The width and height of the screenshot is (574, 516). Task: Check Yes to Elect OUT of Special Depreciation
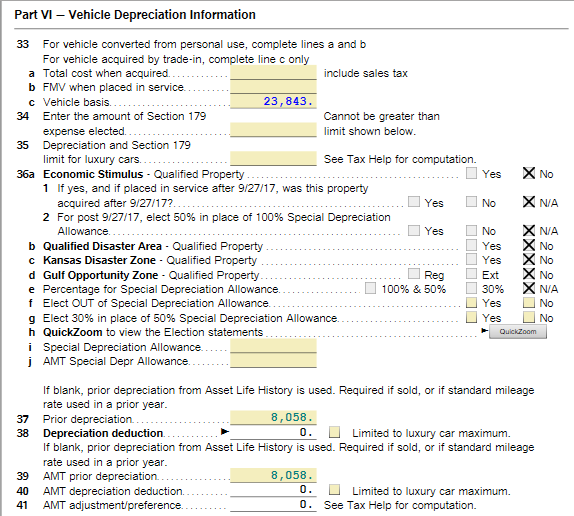point(472,303)
